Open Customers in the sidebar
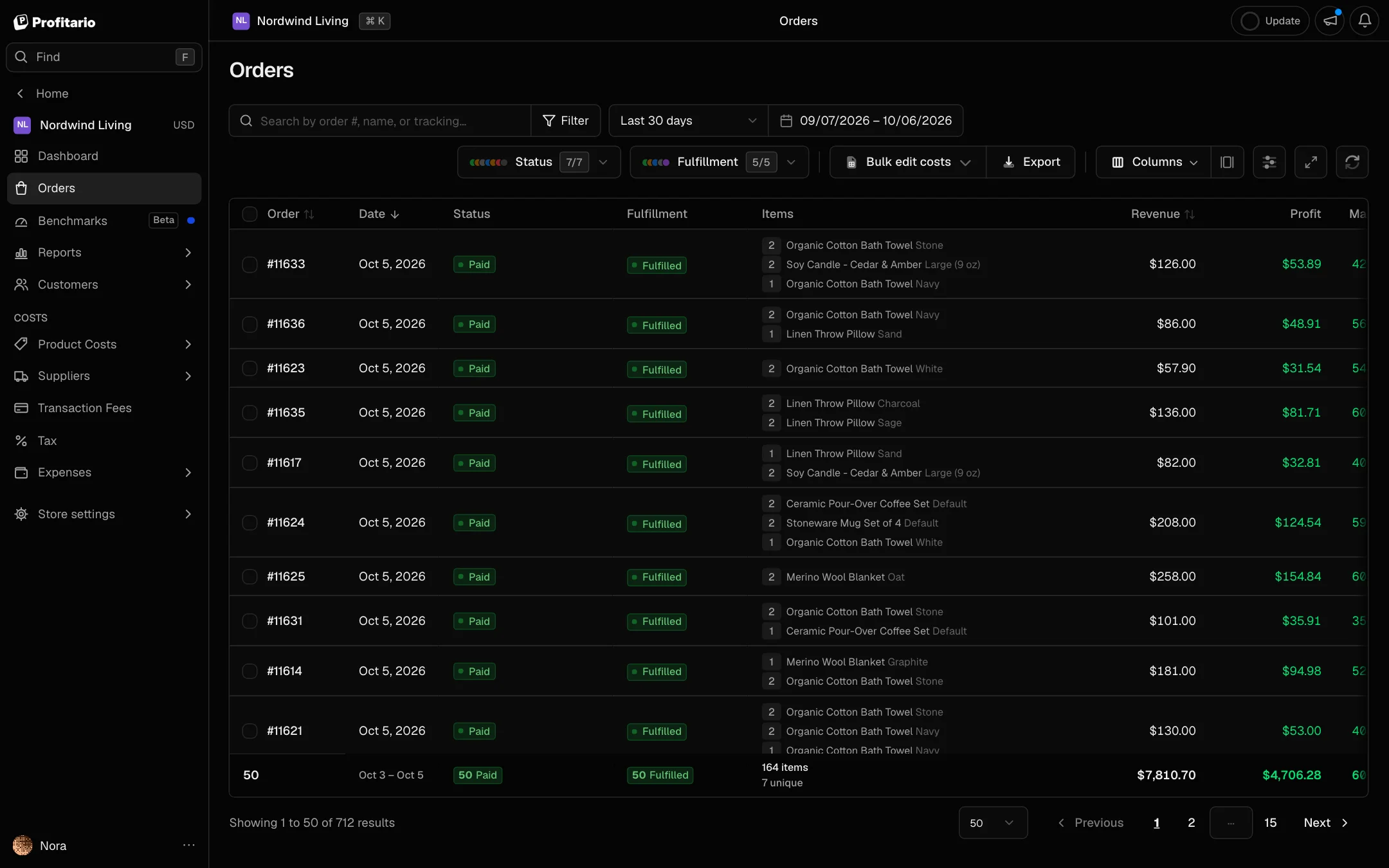Image resolution: width=1389 pixels, height=868 pixels. [104, 285]
